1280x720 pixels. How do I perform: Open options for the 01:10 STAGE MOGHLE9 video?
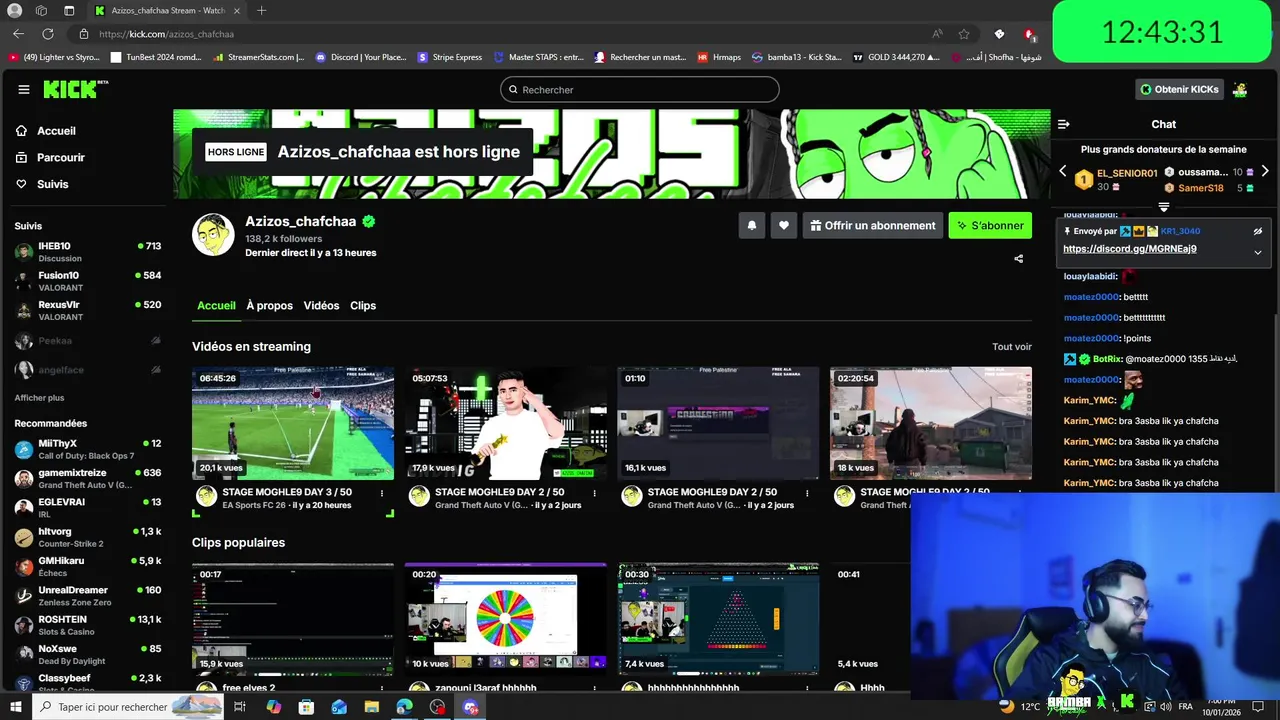(x=808, y=493)
